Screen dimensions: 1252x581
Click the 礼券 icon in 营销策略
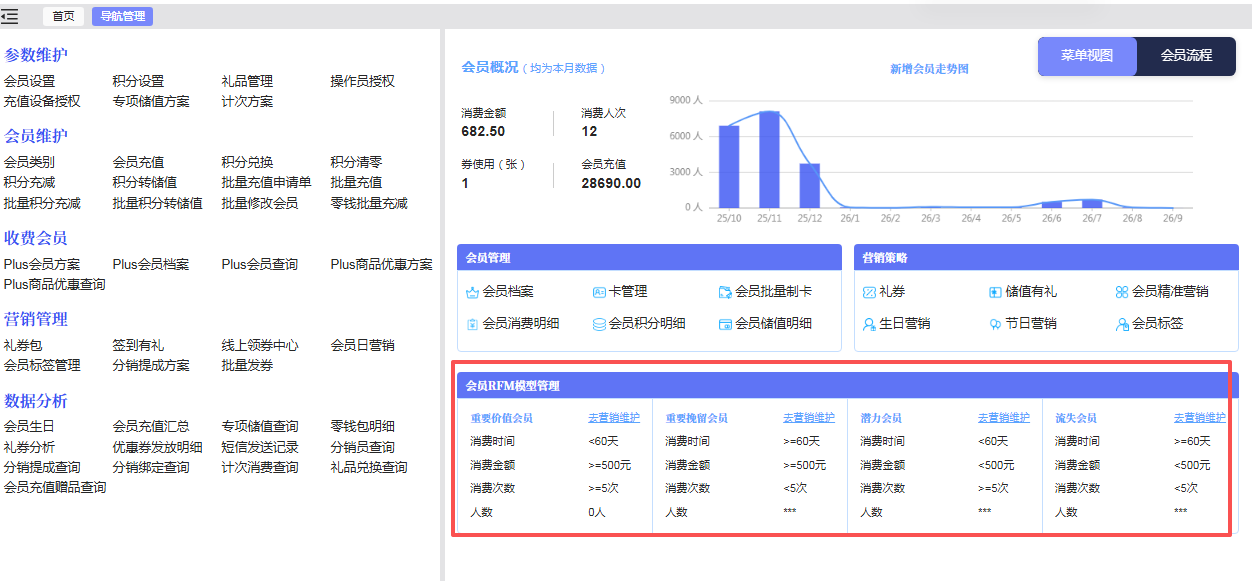tap(869, 292)
